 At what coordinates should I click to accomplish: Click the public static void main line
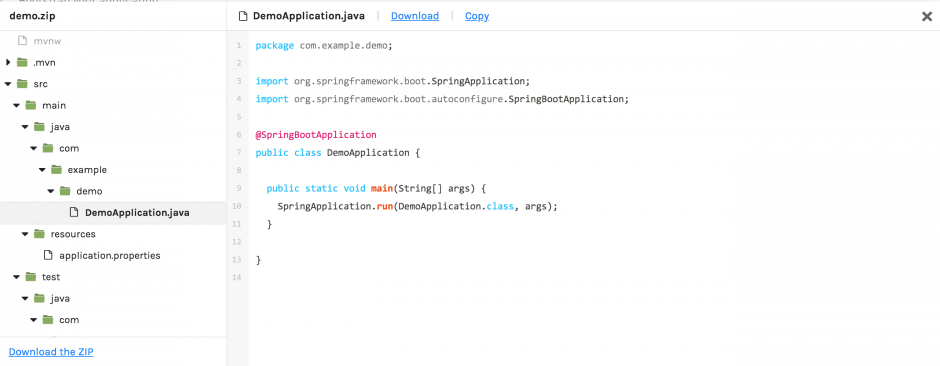[376, 189]
